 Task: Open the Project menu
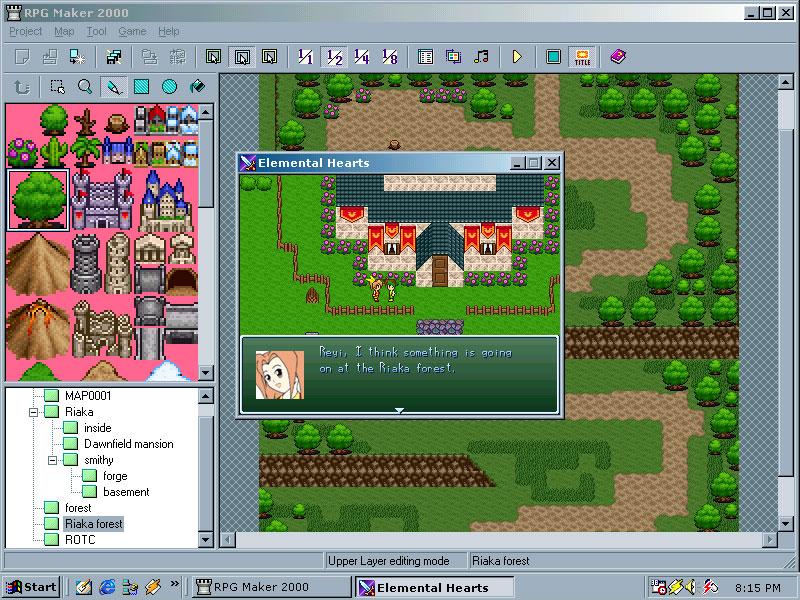[x=26, y=31]
